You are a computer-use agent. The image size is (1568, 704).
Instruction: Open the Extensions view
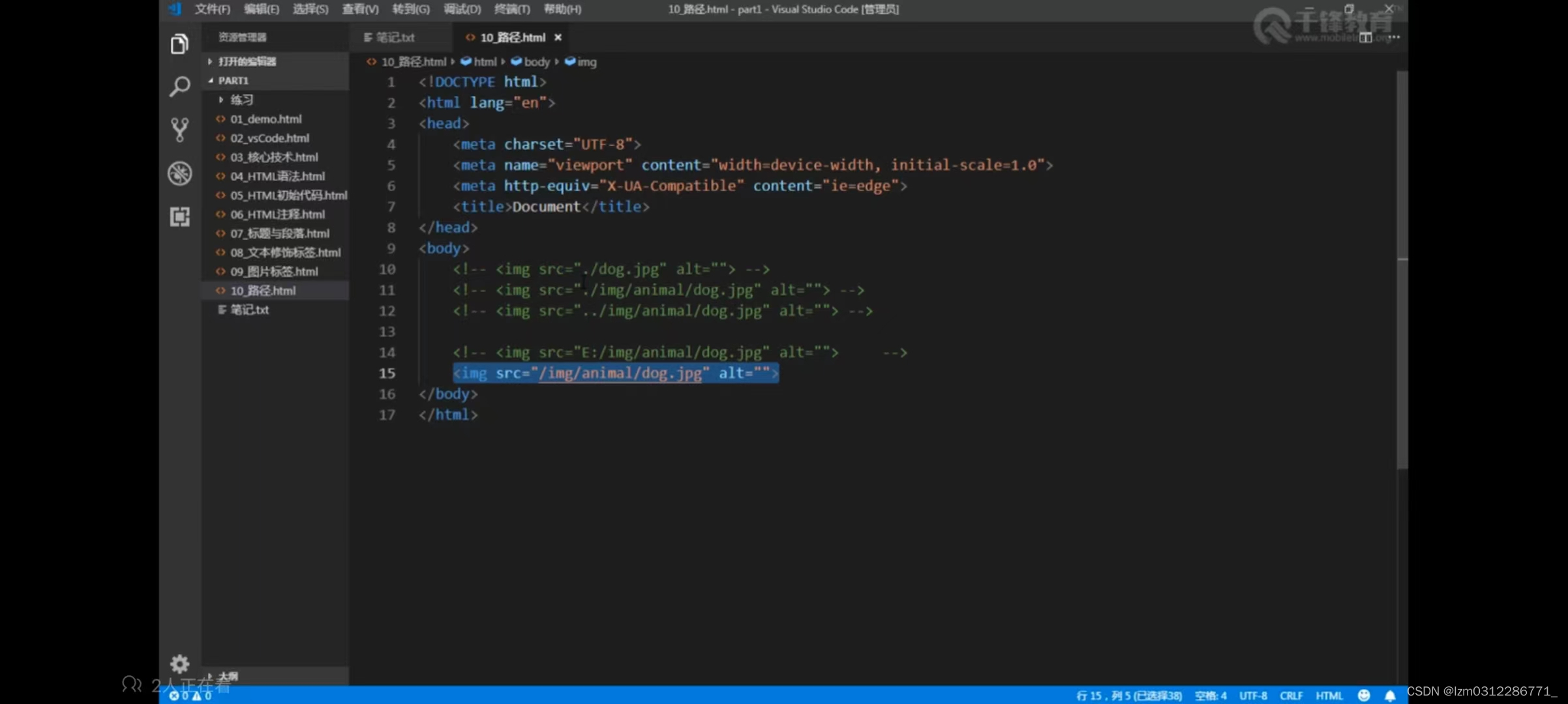179,216
